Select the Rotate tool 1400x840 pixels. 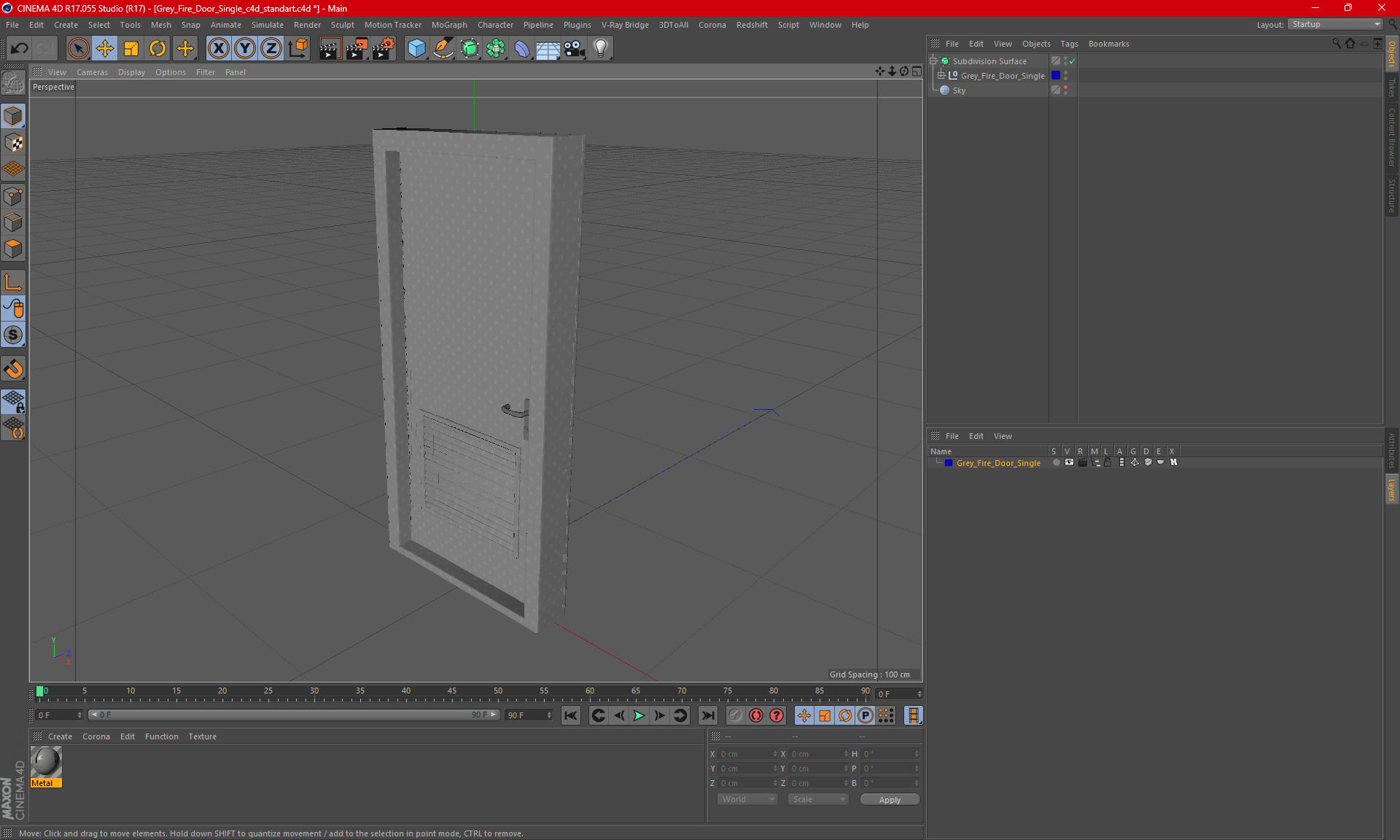coord(157,49)
